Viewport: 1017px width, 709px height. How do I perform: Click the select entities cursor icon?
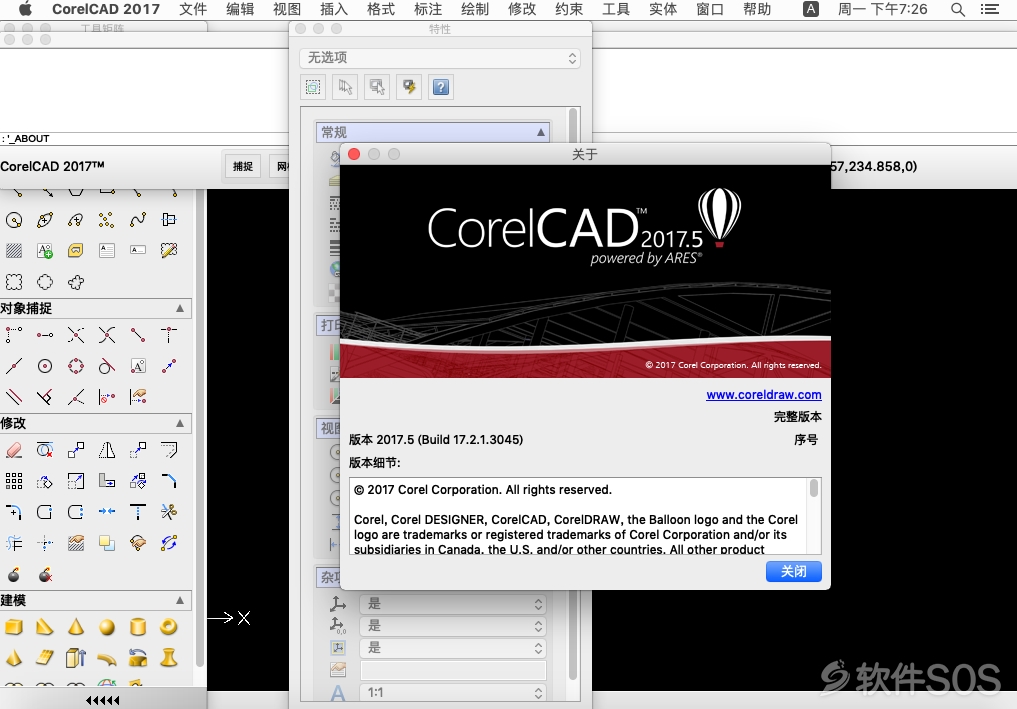pyautogui.click(x=345, y=87)
